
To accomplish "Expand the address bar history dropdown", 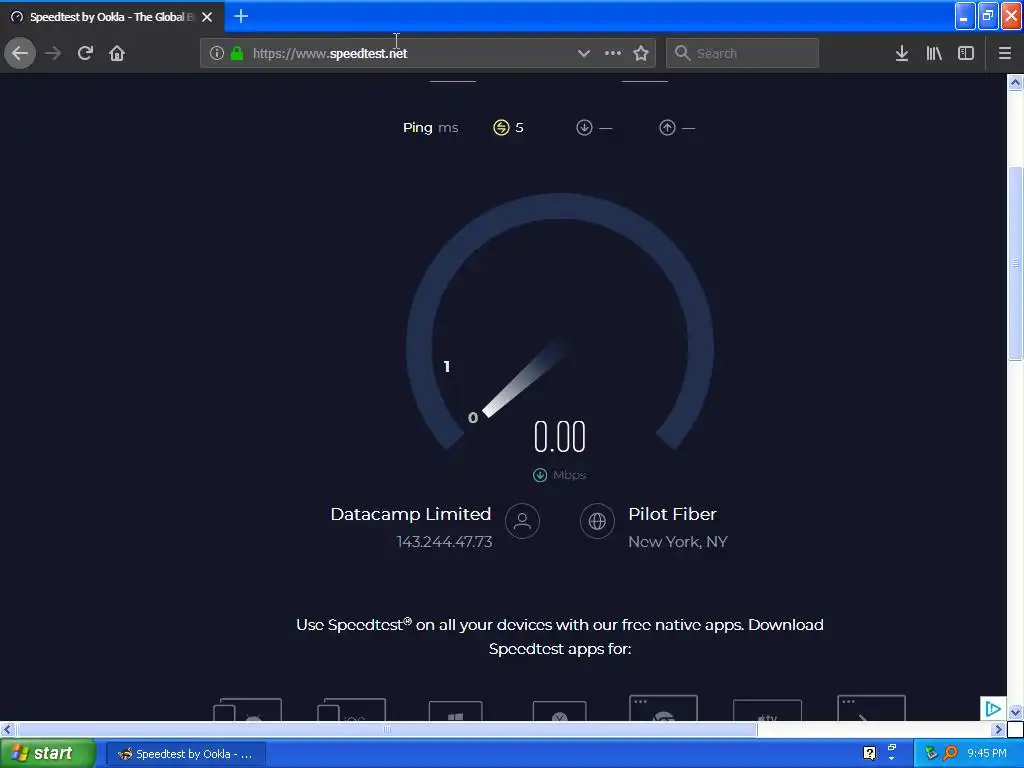I will pyautogui.click(x=584, y=53).
